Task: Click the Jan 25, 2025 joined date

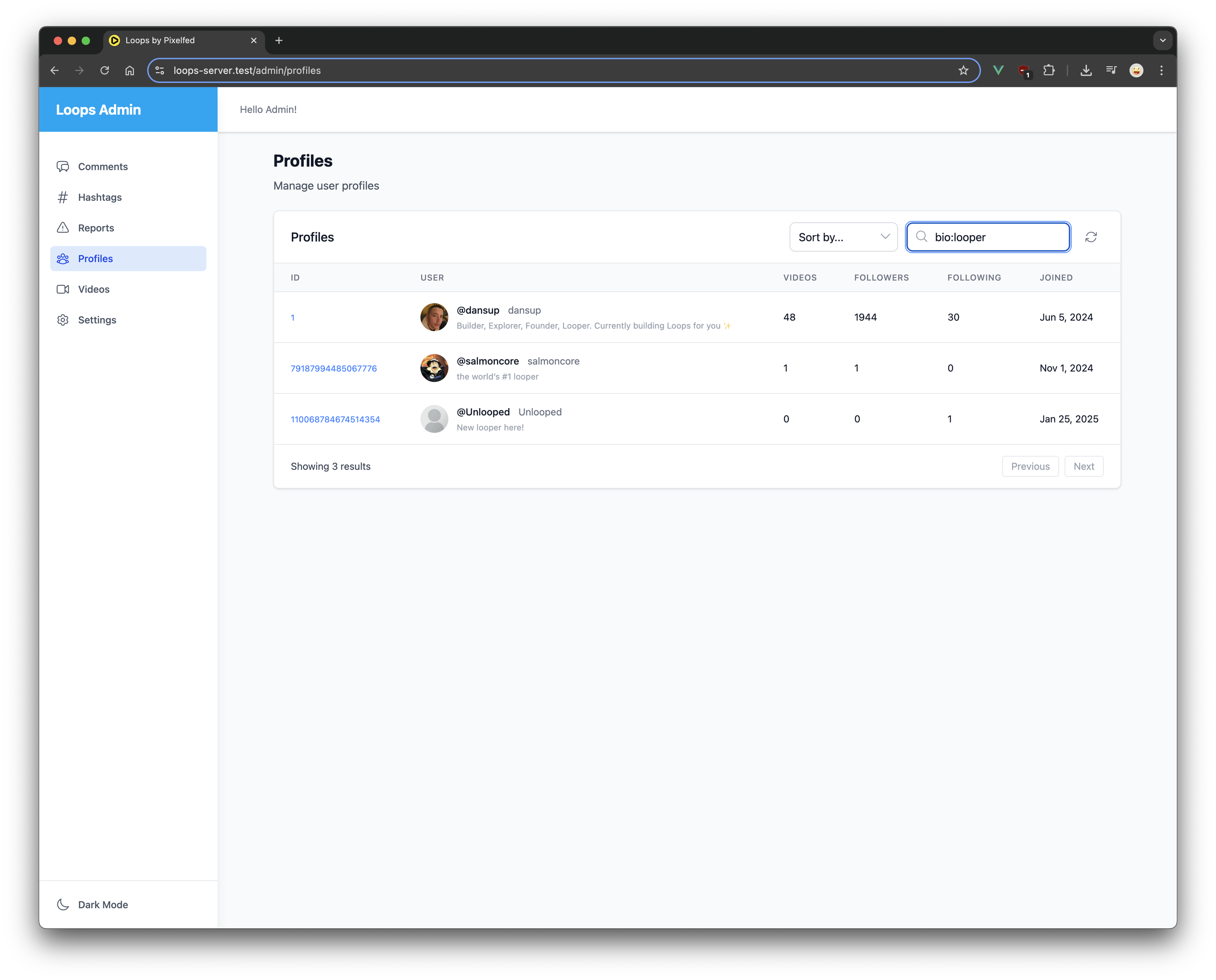Action: 1069,419
